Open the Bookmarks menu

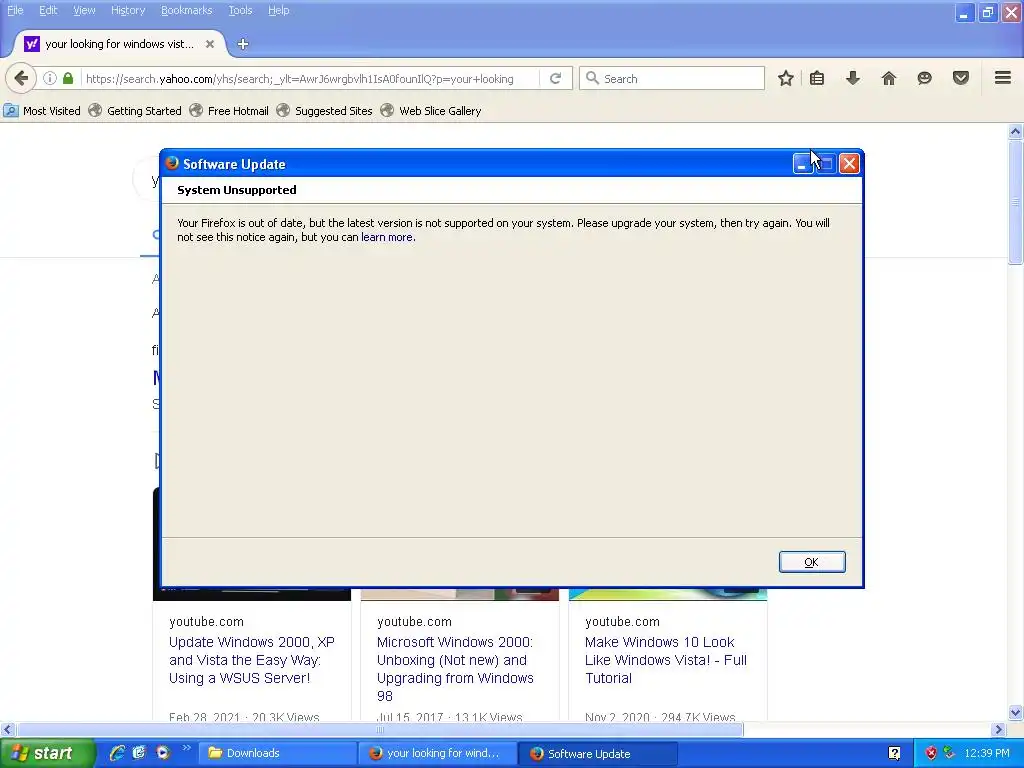[187, 10]
